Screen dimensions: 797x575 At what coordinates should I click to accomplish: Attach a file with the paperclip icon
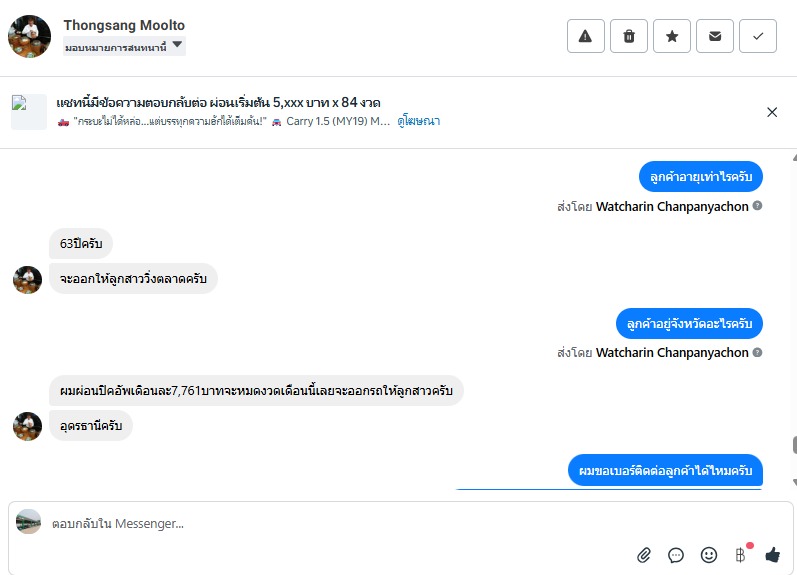(x=644, y=554)
